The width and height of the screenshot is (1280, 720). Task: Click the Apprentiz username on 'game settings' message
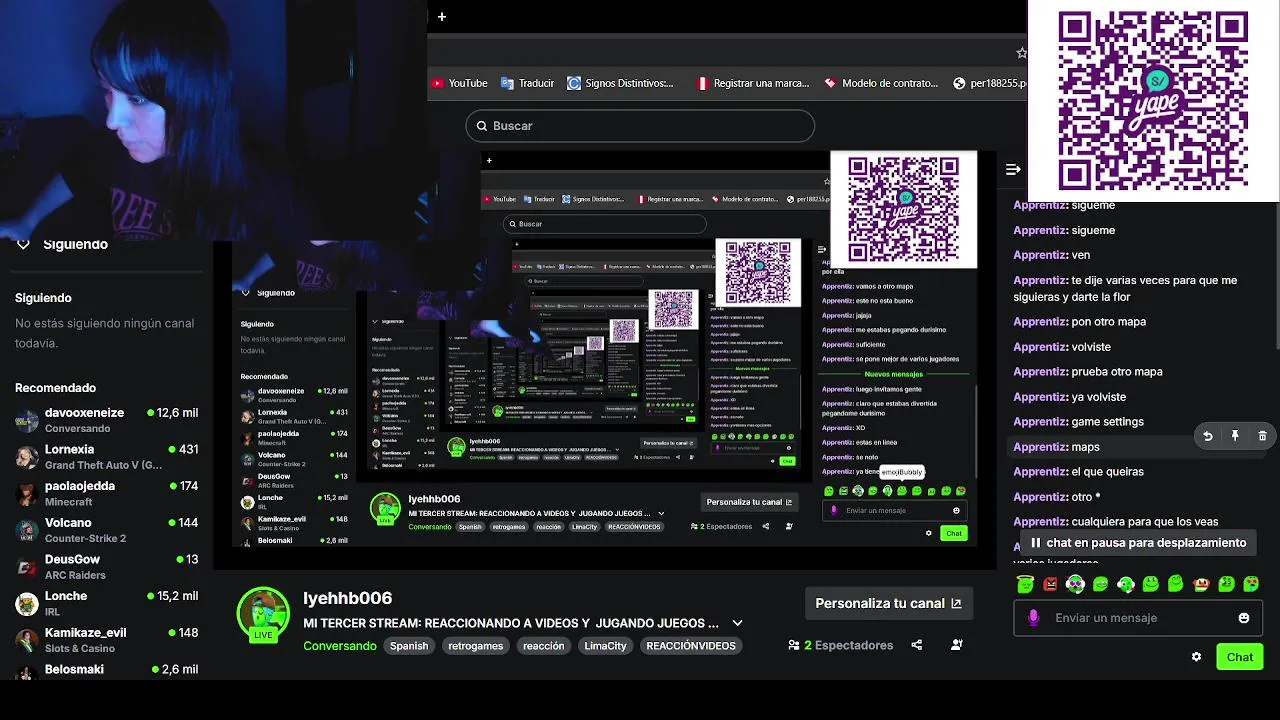pos(1040,422)
